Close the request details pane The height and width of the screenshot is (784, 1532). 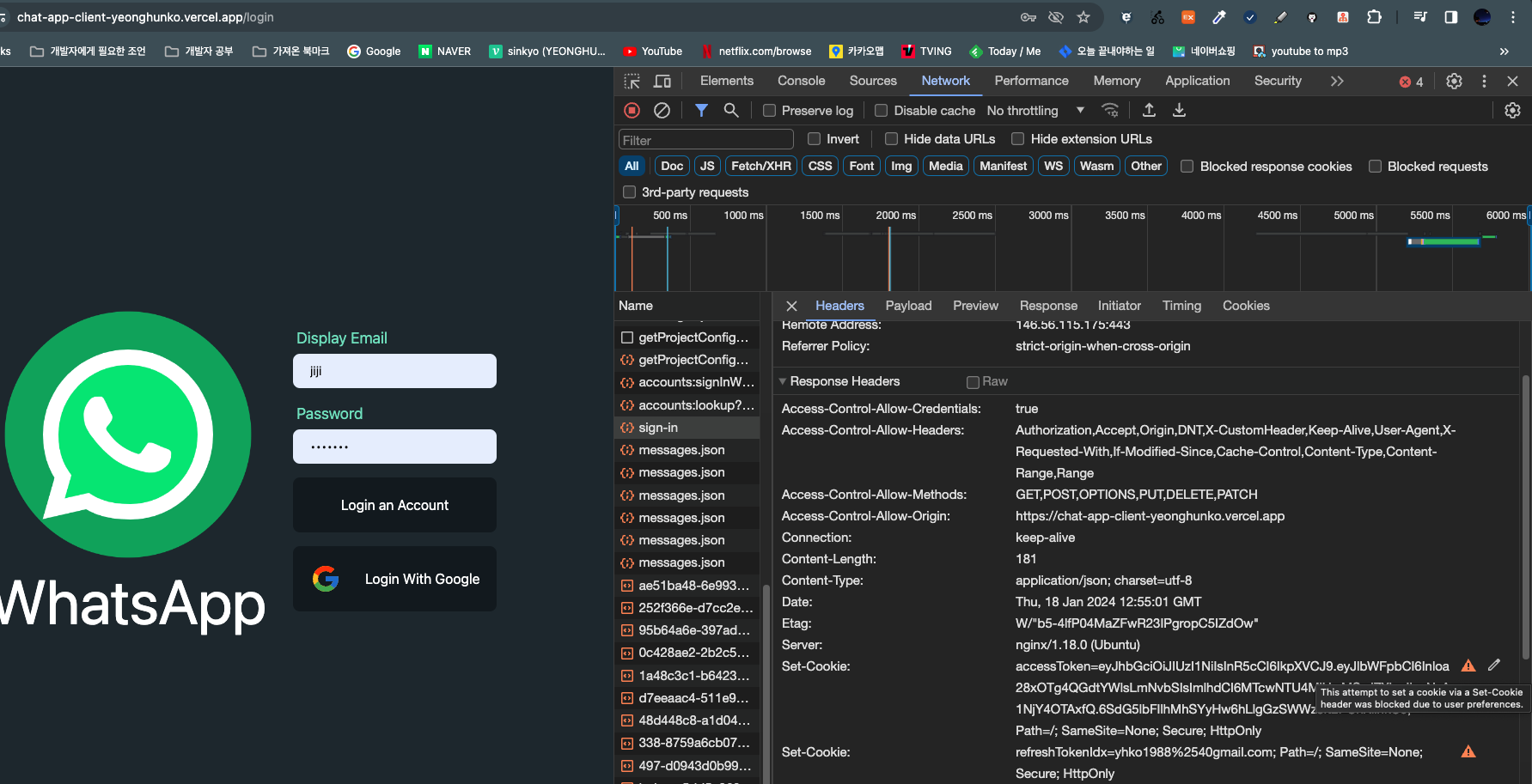point(791,306)
